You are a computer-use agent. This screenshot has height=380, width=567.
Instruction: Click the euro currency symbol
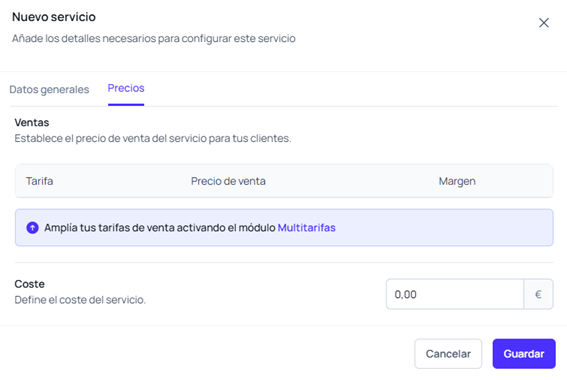[x=538, y=294]
